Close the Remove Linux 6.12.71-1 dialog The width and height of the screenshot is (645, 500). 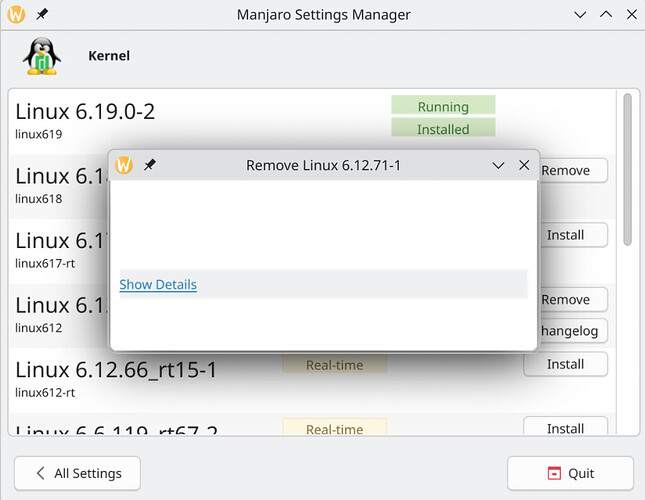click(524, 165)
